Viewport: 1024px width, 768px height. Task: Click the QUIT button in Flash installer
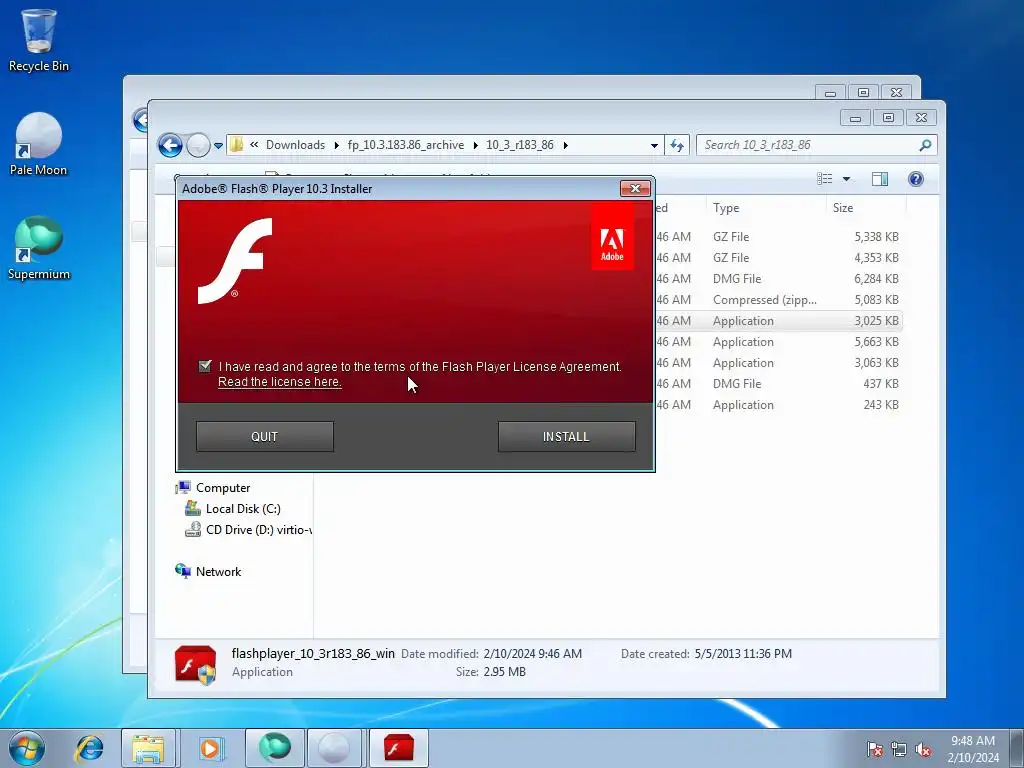pyautogui.click(x=264, y=436)
